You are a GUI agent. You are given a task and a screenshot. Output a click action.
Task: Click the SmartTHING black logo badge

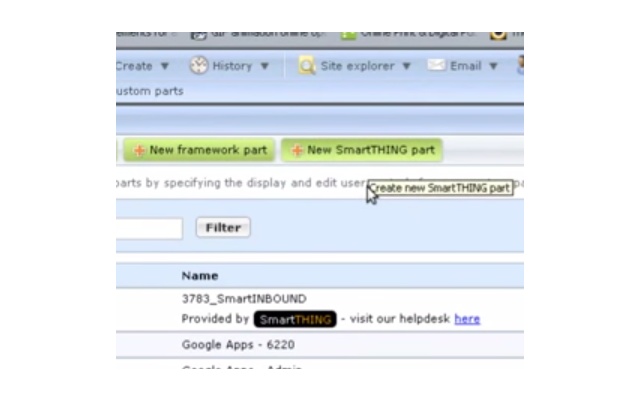tap(295, 319)
